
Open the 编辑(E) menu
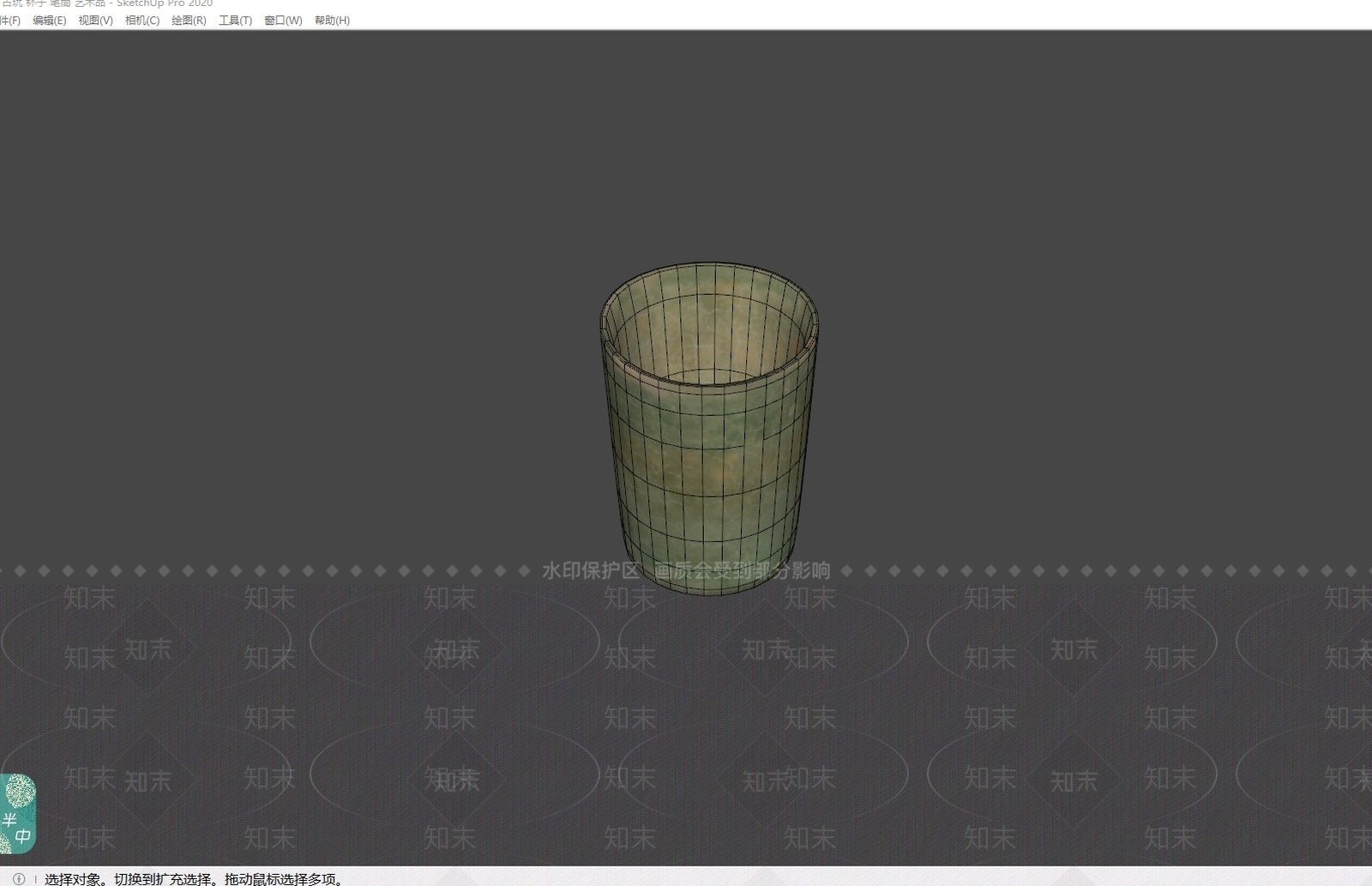click(49, 21)
